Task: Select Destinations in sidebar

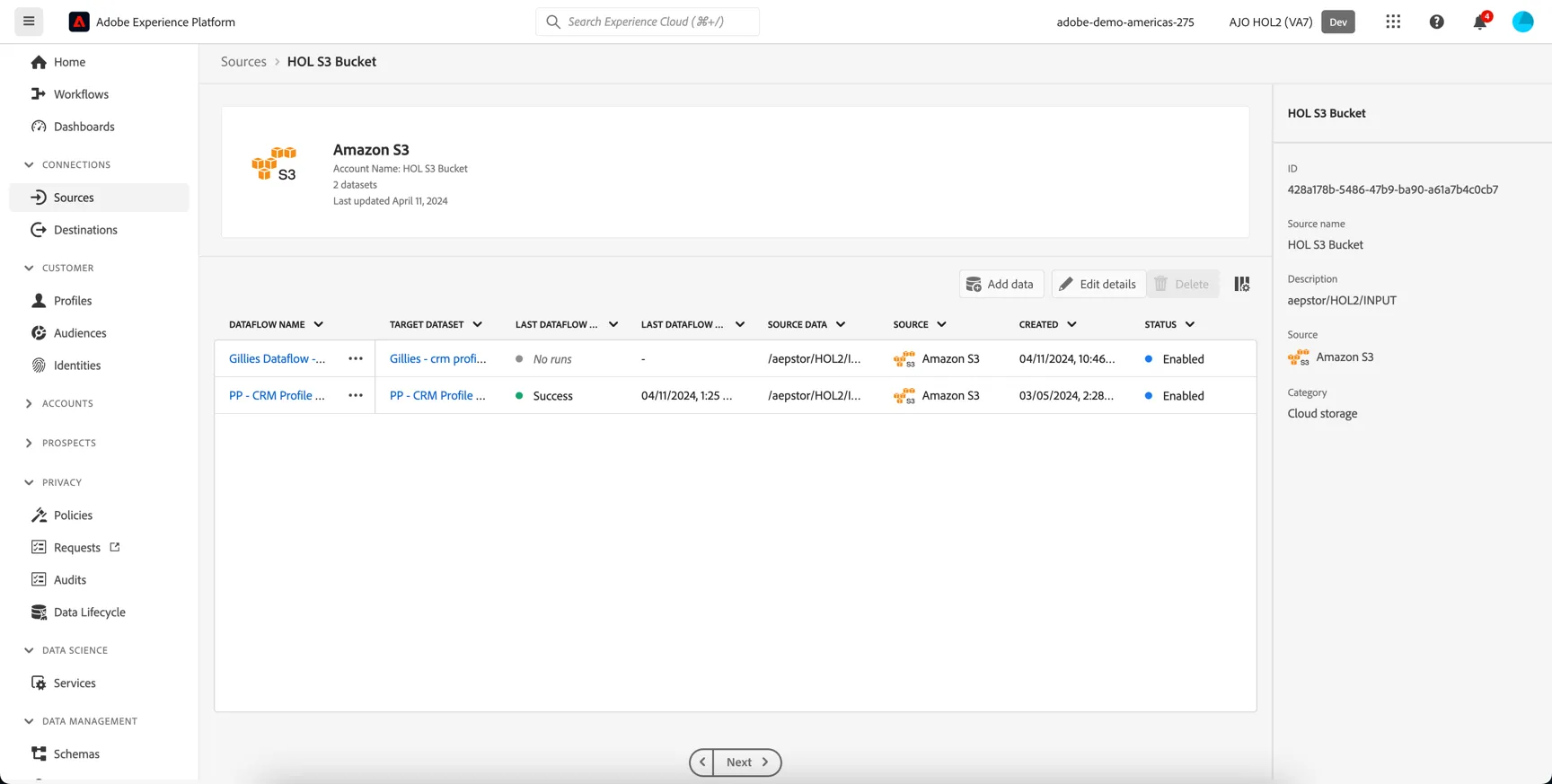Action: click(99, 230)
